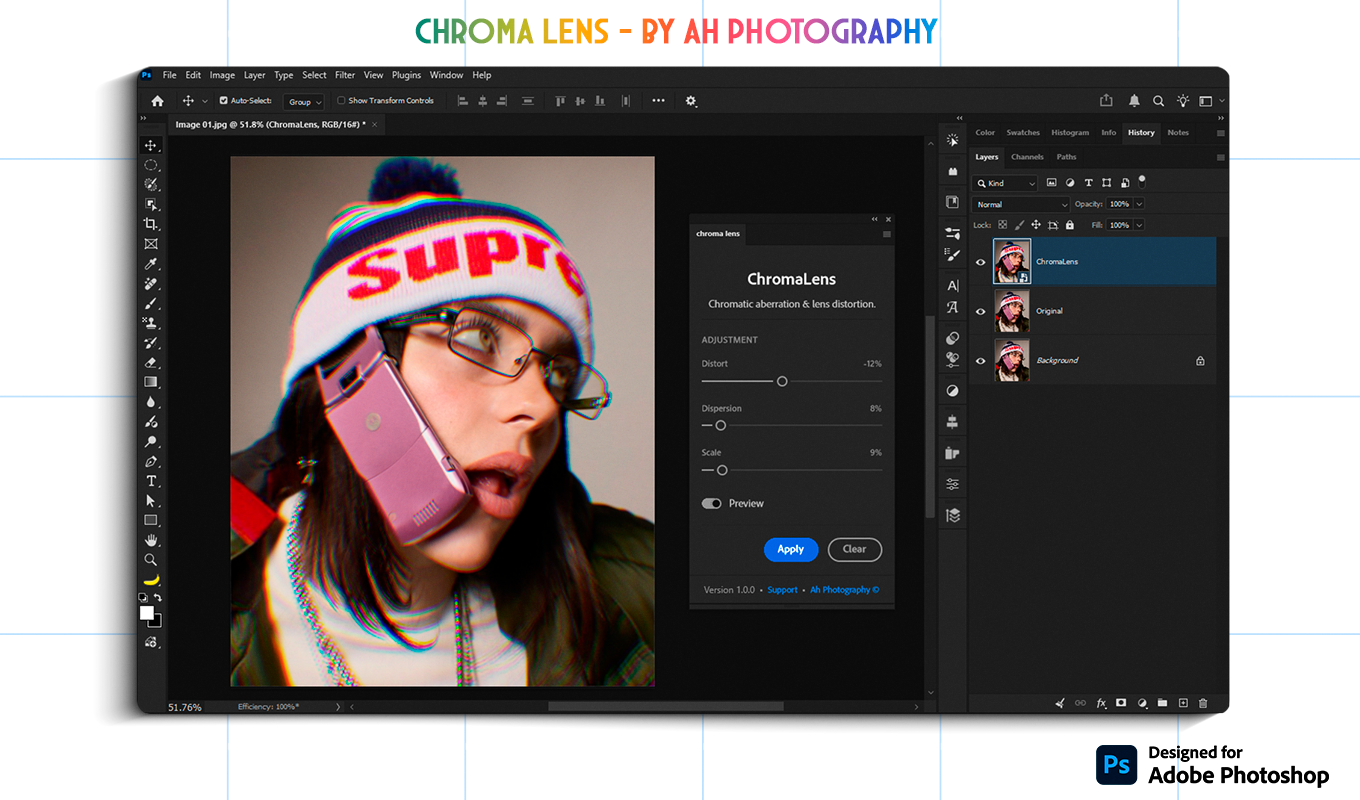Select the Dodge tool
Screen dimensions: 1360x800
coord(151,441)
